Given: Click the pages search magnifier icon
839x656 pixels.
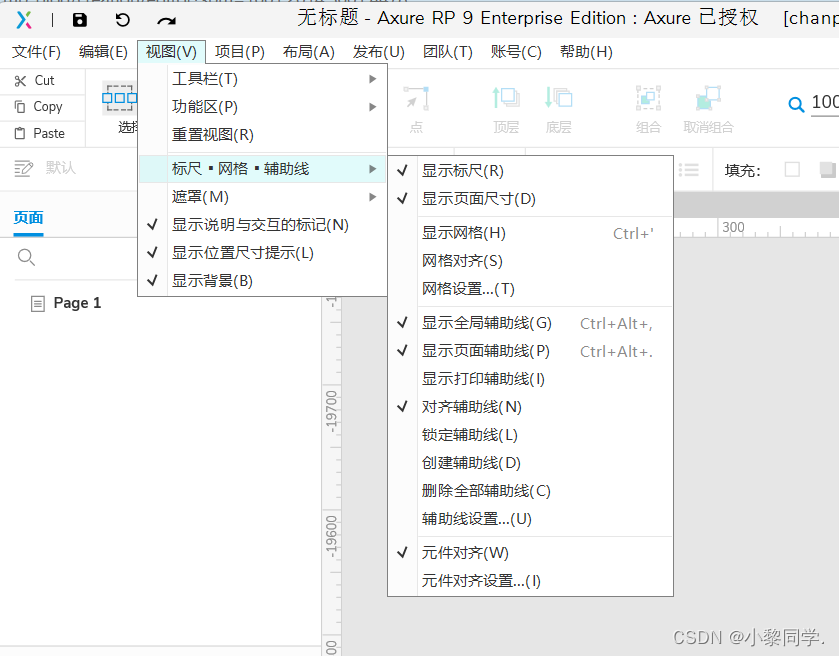Looking at the screenshot, I should click(26, 257).
